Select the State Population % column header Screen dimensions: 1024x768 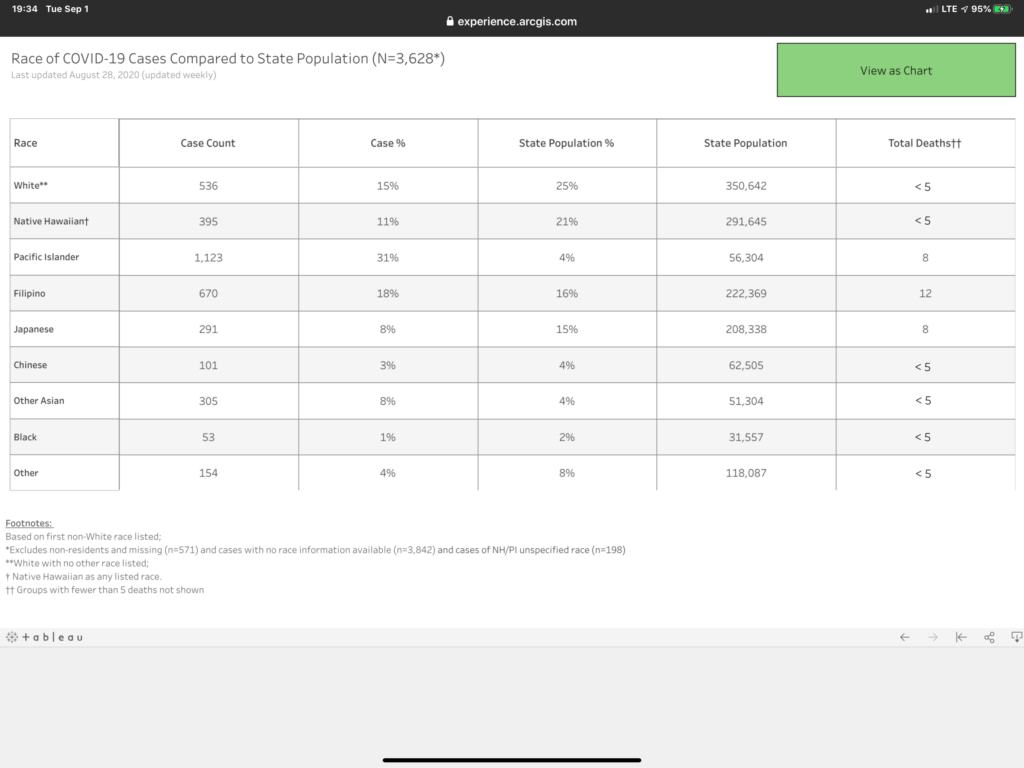[567, 143]
